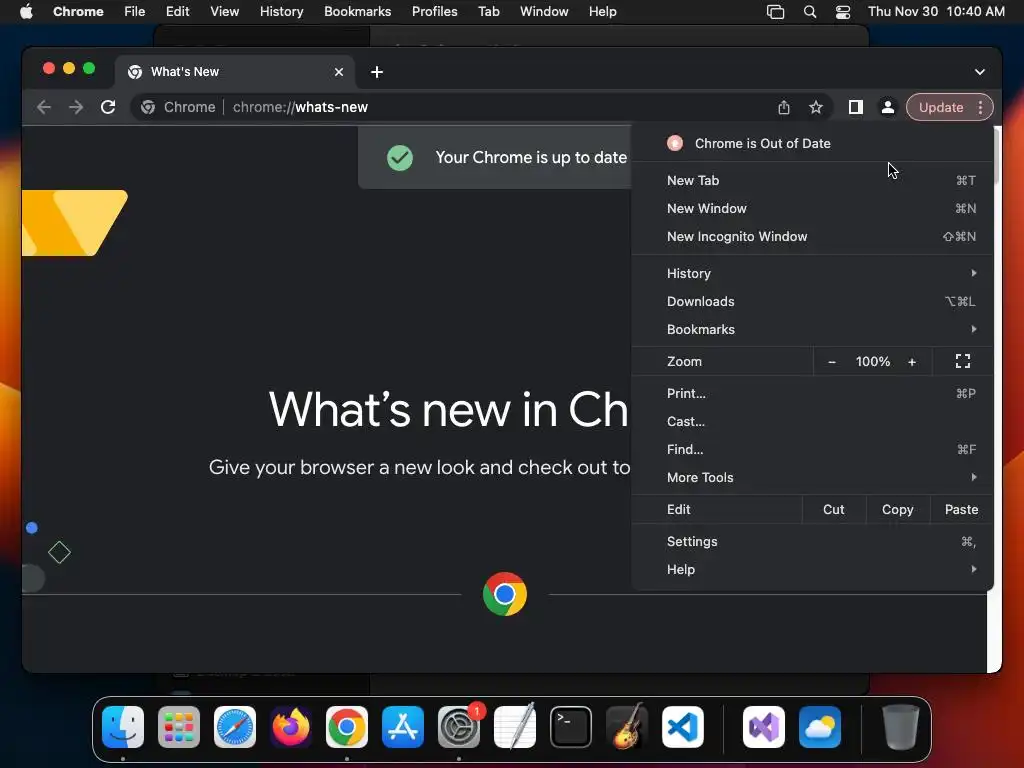1024x768 pixels.
Task: Open the Chrome app menu in menu bar
Action: point(78,12)
